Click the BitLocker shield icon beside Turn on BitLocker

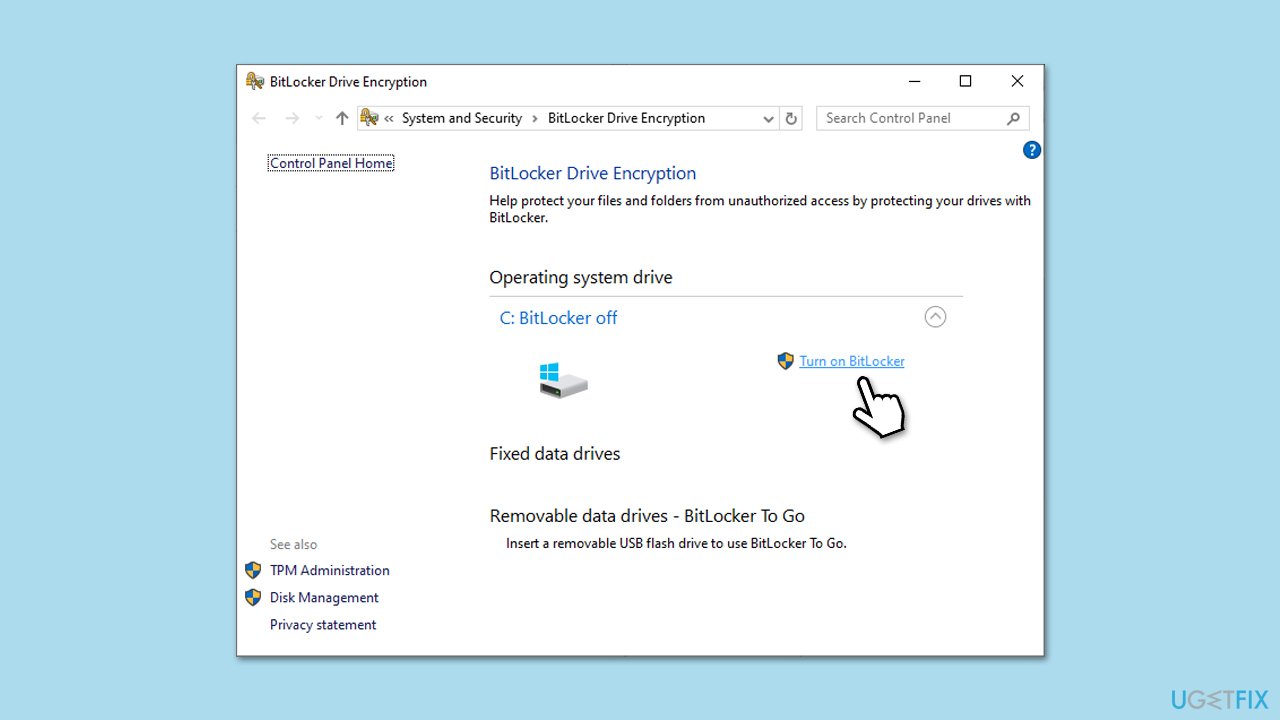tap(785, 361)
